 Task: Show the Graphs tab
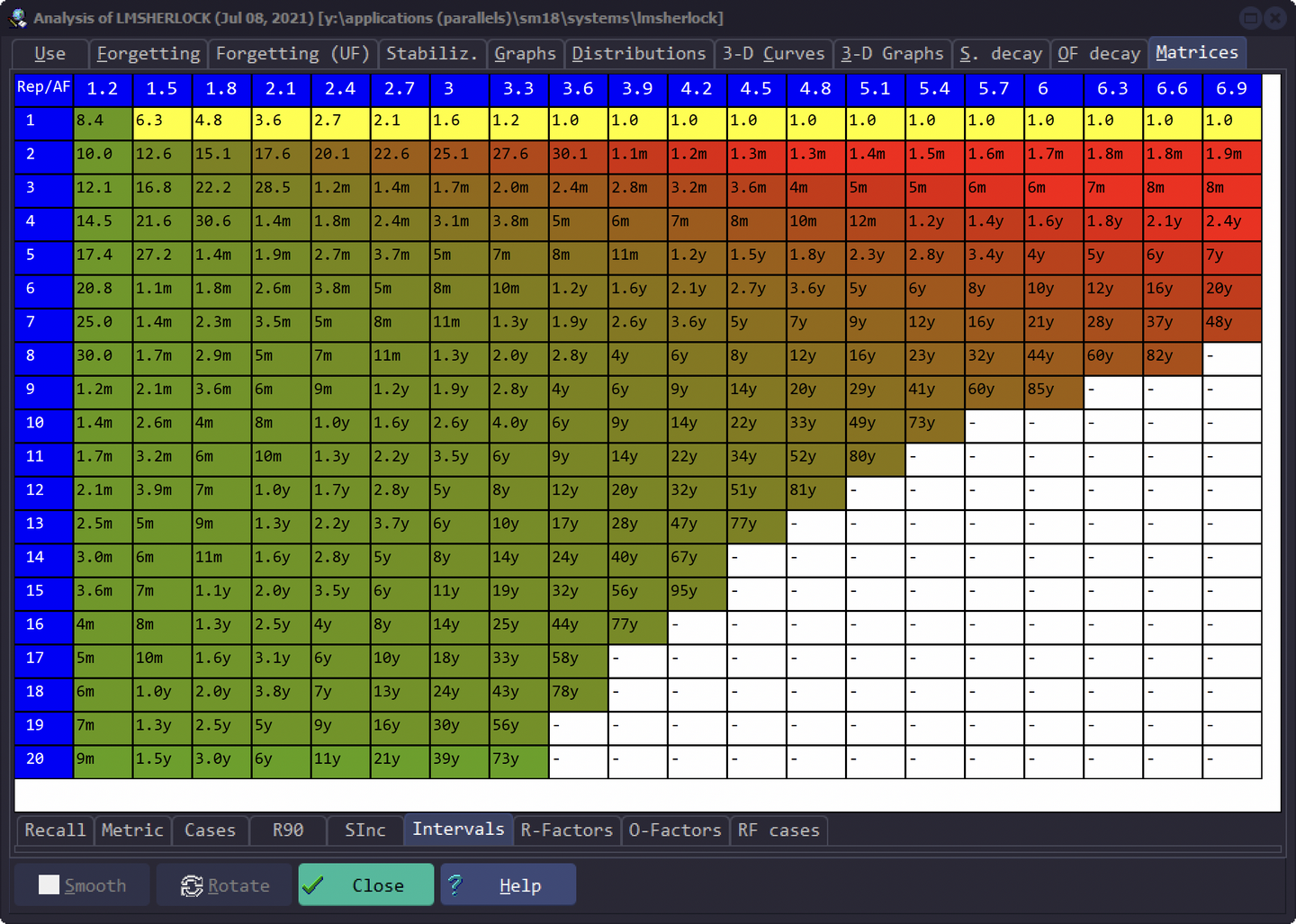click(x=526, y=54)
